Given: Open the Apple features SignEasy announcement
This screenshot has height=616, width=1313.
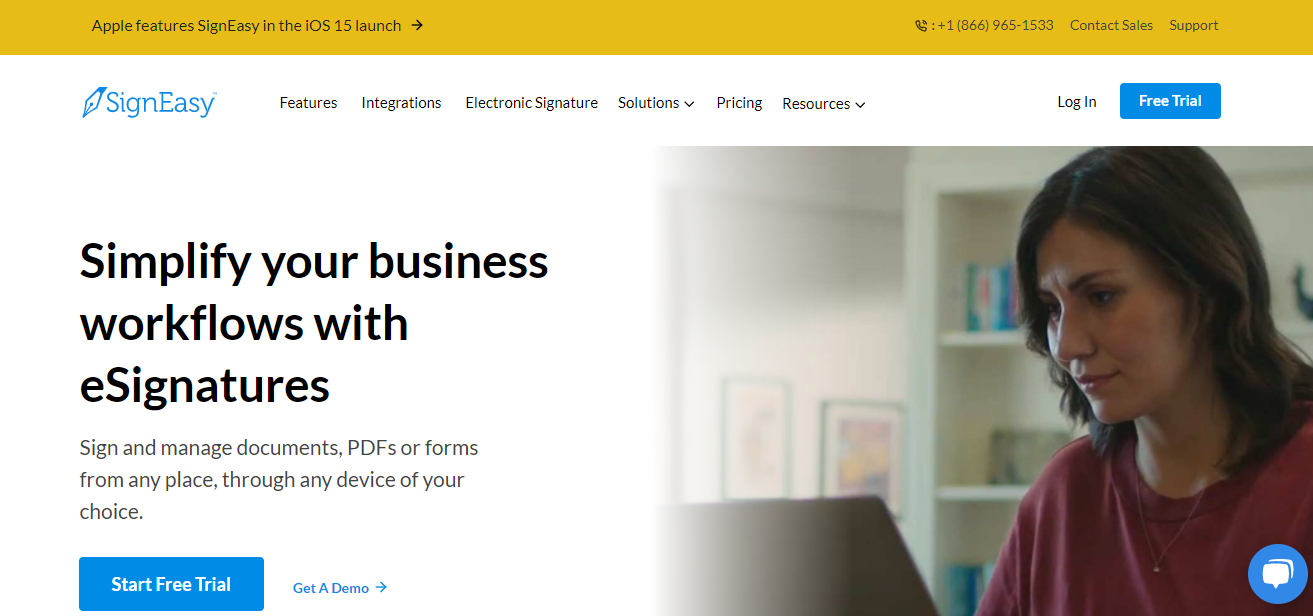Looking at the screenshot, I should (246, 26).
